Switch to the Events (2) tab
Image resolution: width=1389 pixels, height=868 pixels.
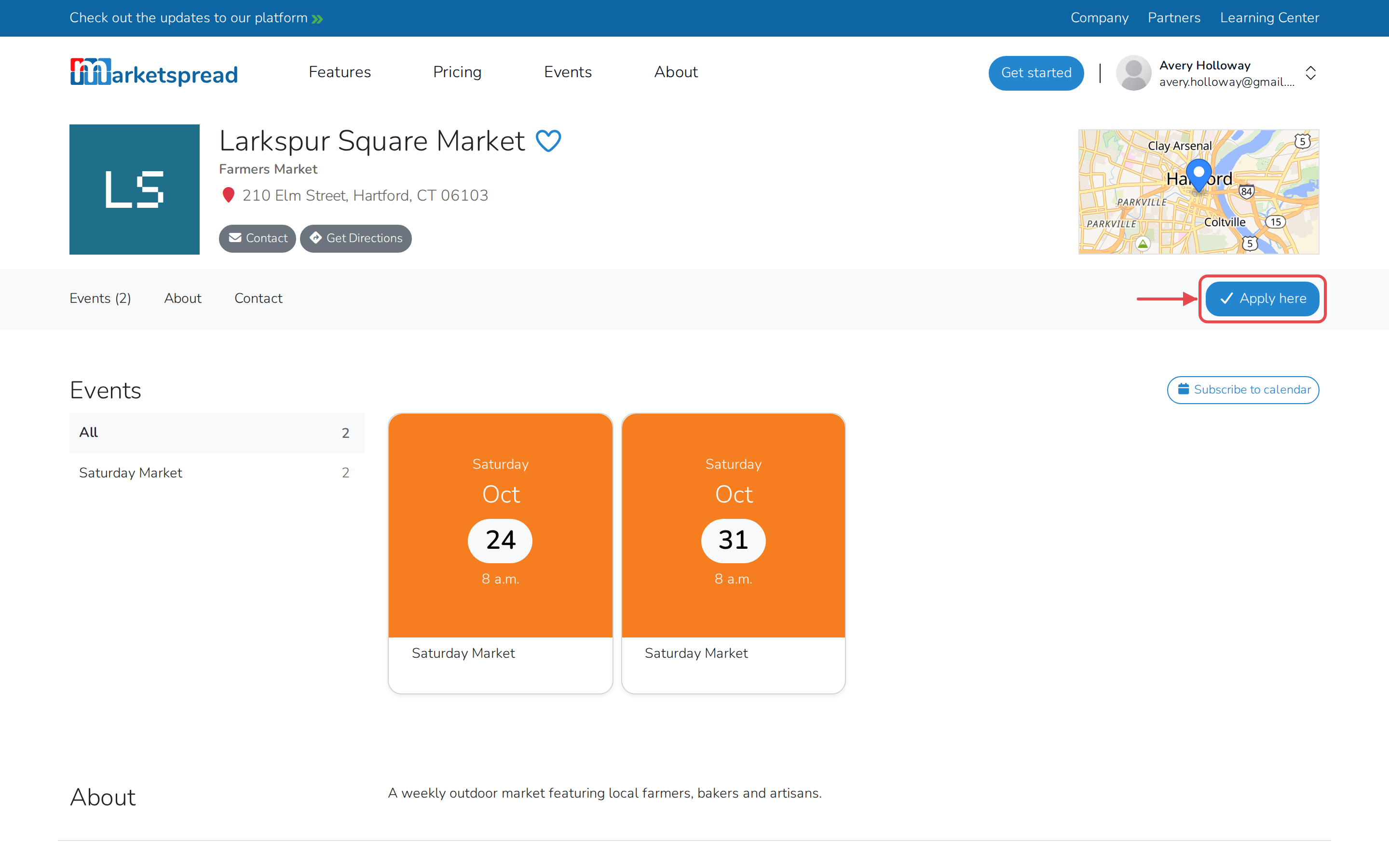tap(100, 298)
